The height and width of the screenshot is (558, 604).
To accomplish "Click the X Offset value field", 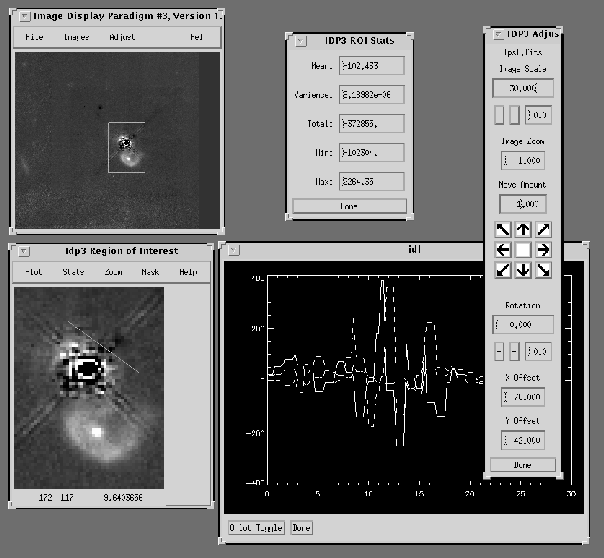I will pyautogui.click(x=523, y=397).
